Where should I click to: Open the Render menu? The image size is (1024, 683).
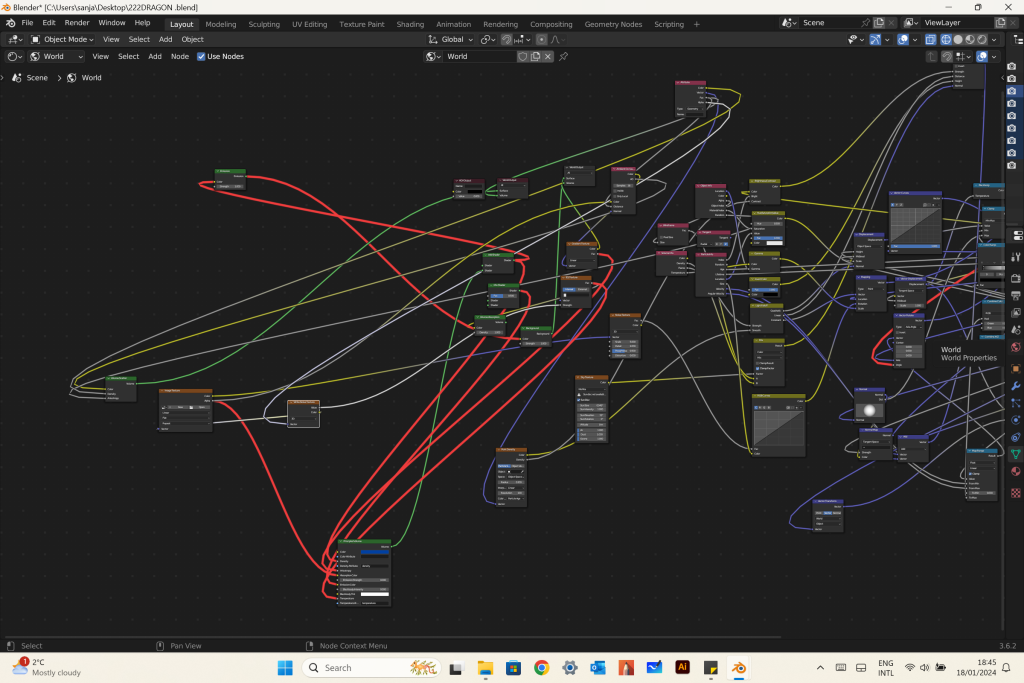(x=77, y=23)
